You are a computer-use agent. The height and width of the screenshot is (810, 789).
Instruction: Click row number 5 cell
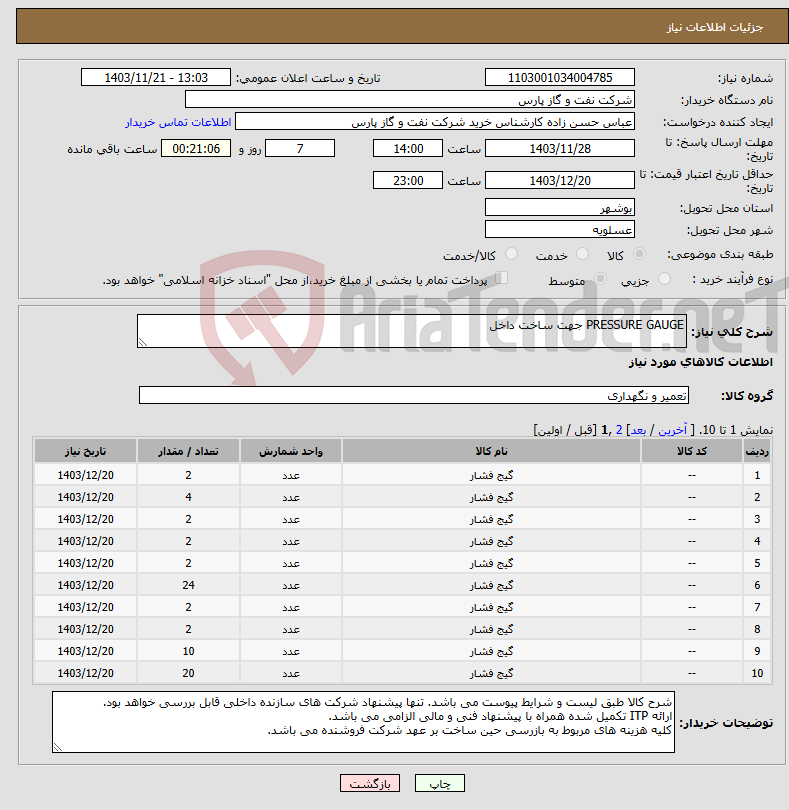(x=757, y=563)
